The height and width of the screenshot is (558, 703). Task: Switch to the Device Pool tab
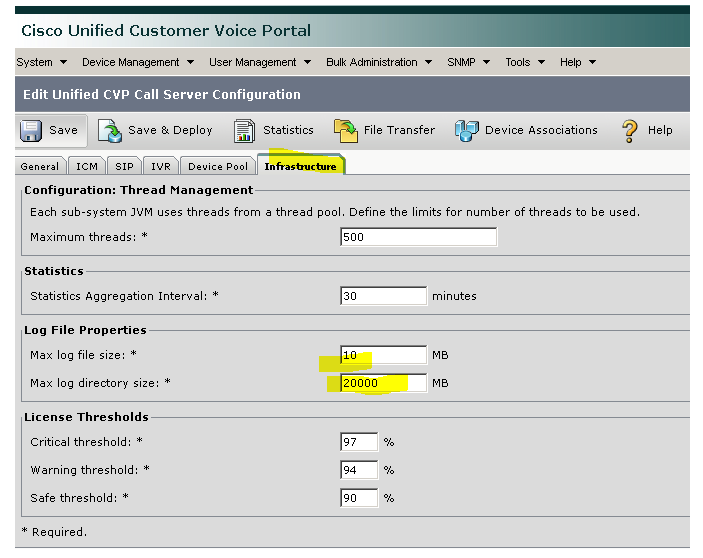pyautogui.click(x=218, y=166)
